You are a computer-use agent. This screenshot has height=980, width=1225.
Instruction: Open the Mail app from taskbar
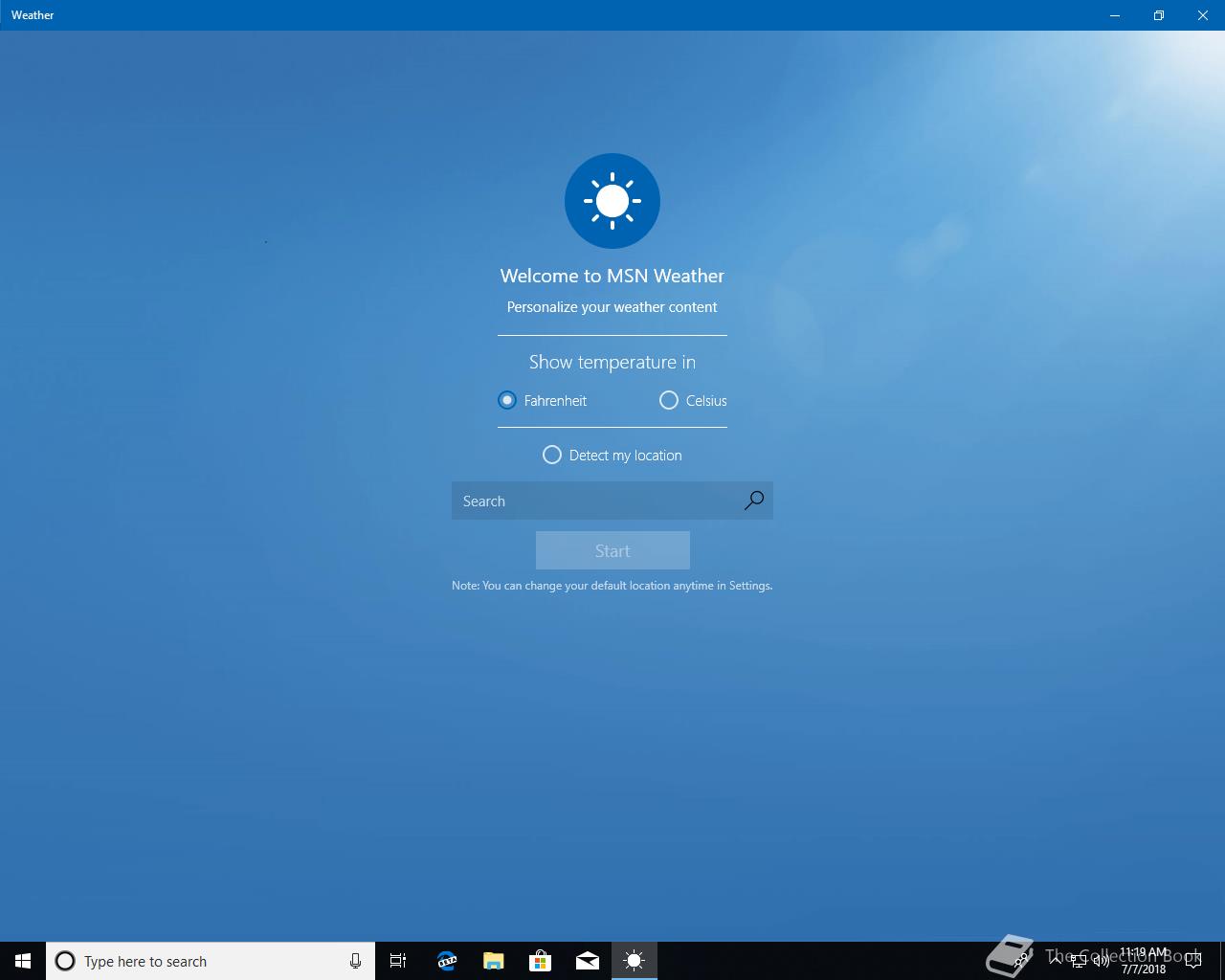coord(587,961)
